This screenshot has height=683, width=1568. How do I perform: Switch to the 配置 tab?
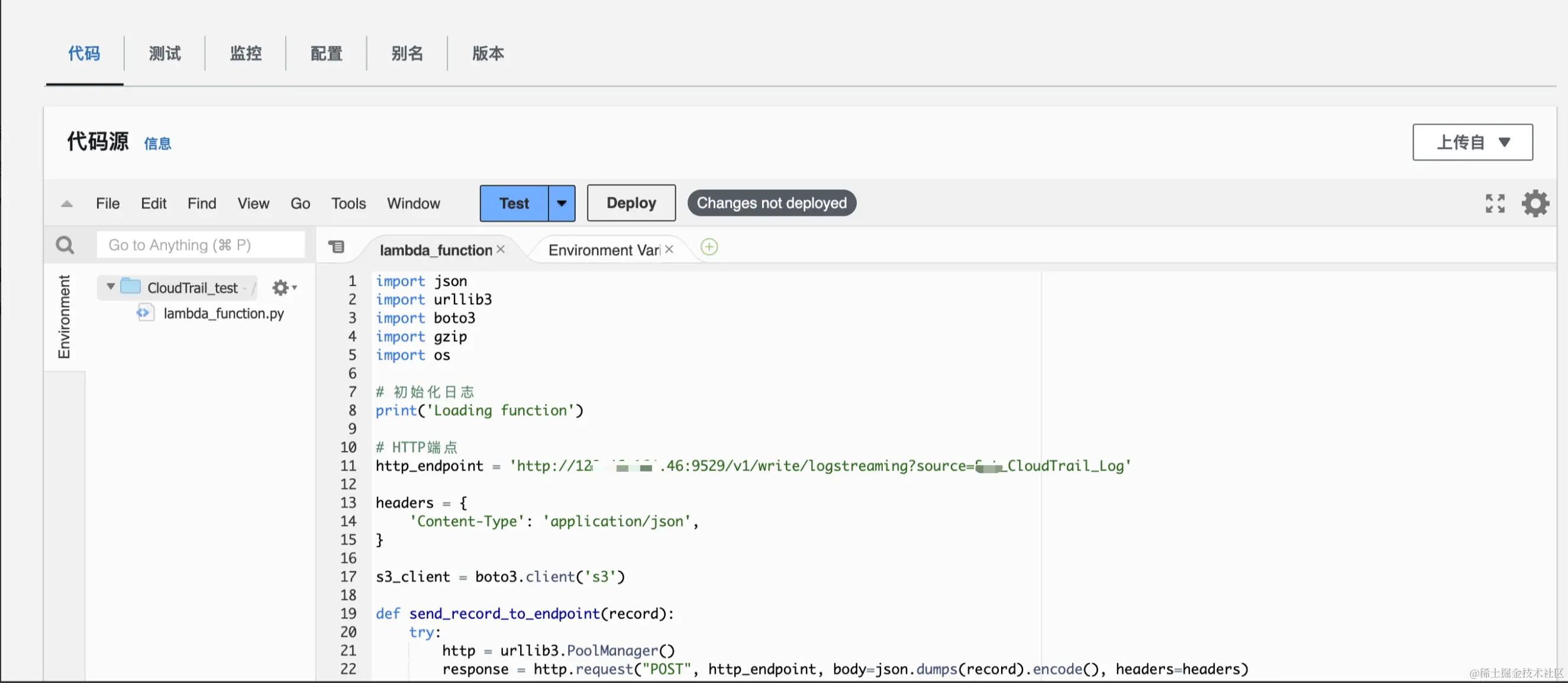[x=326, y=54]
